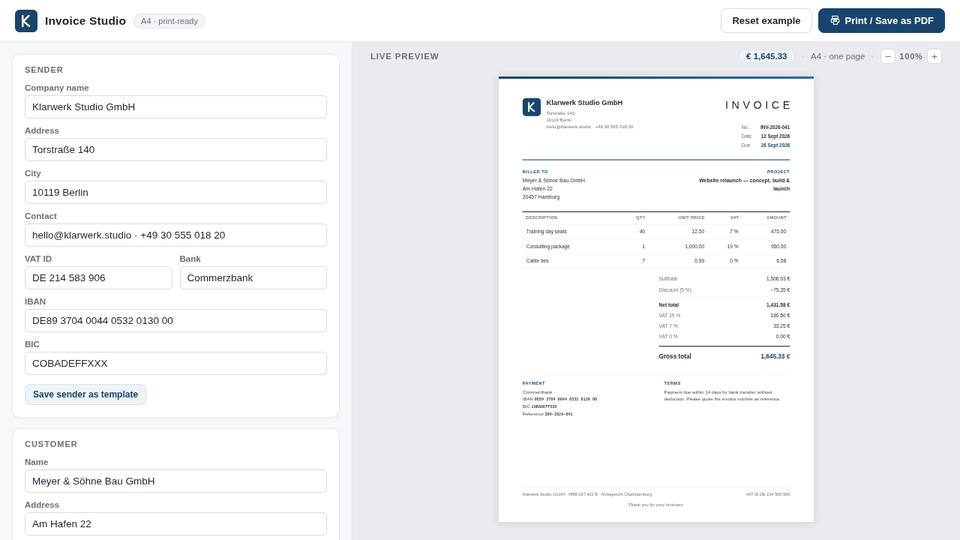
Task: Click the Discount row in preview totals
Action: (724, 290)
